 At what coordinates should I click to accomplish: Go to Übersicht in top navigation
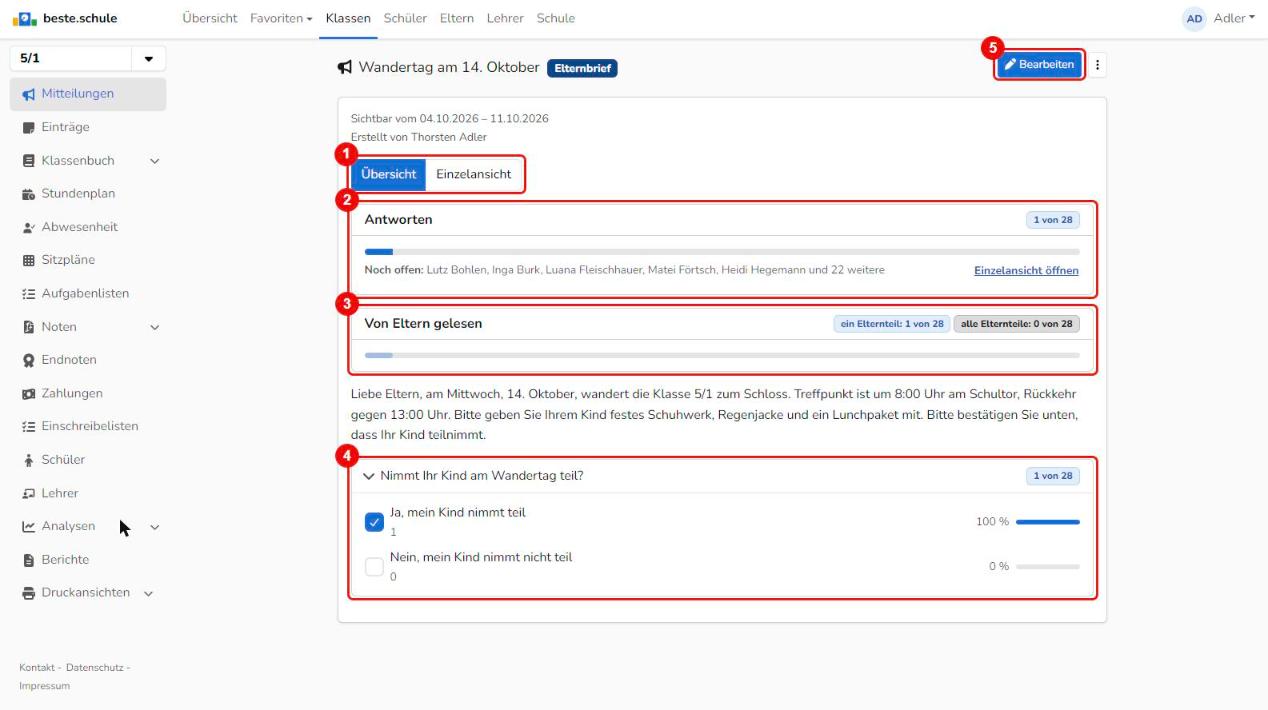[x=210, y=18]
